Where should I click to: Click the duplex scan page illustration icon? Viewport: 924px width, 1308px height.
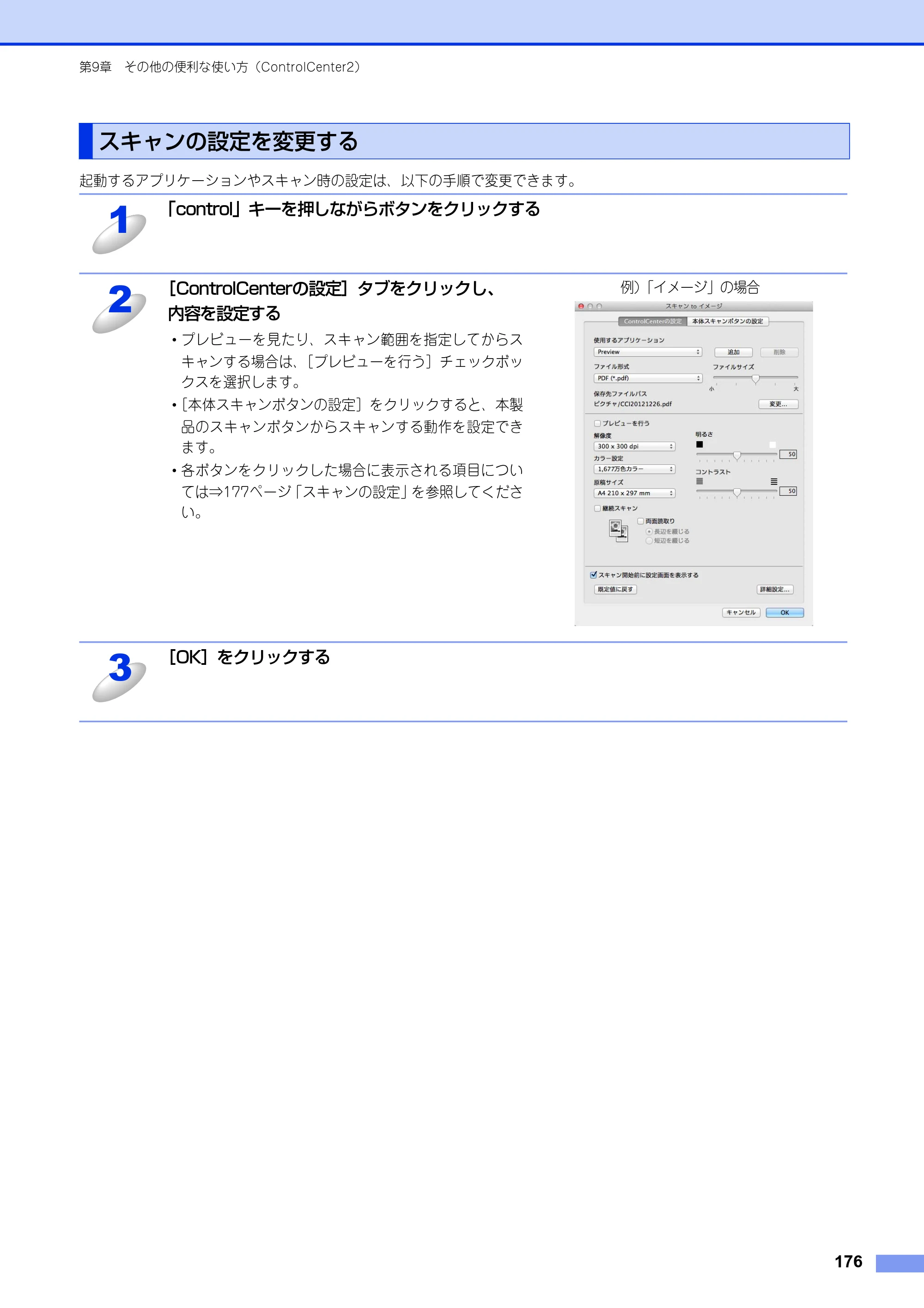[x=618, y=531]
